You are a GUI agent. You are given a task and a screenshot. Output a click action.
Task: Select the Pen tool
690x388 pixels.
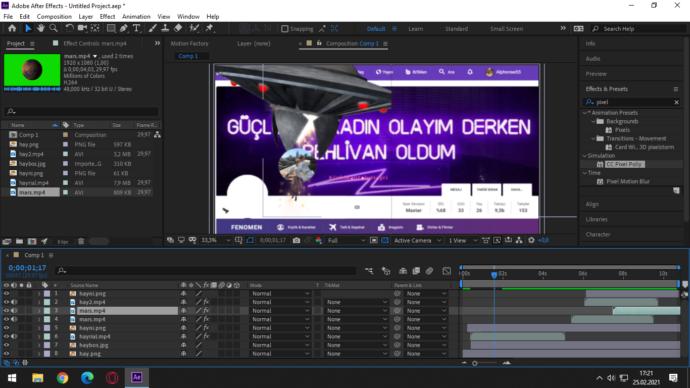click(x=124, y=29)
